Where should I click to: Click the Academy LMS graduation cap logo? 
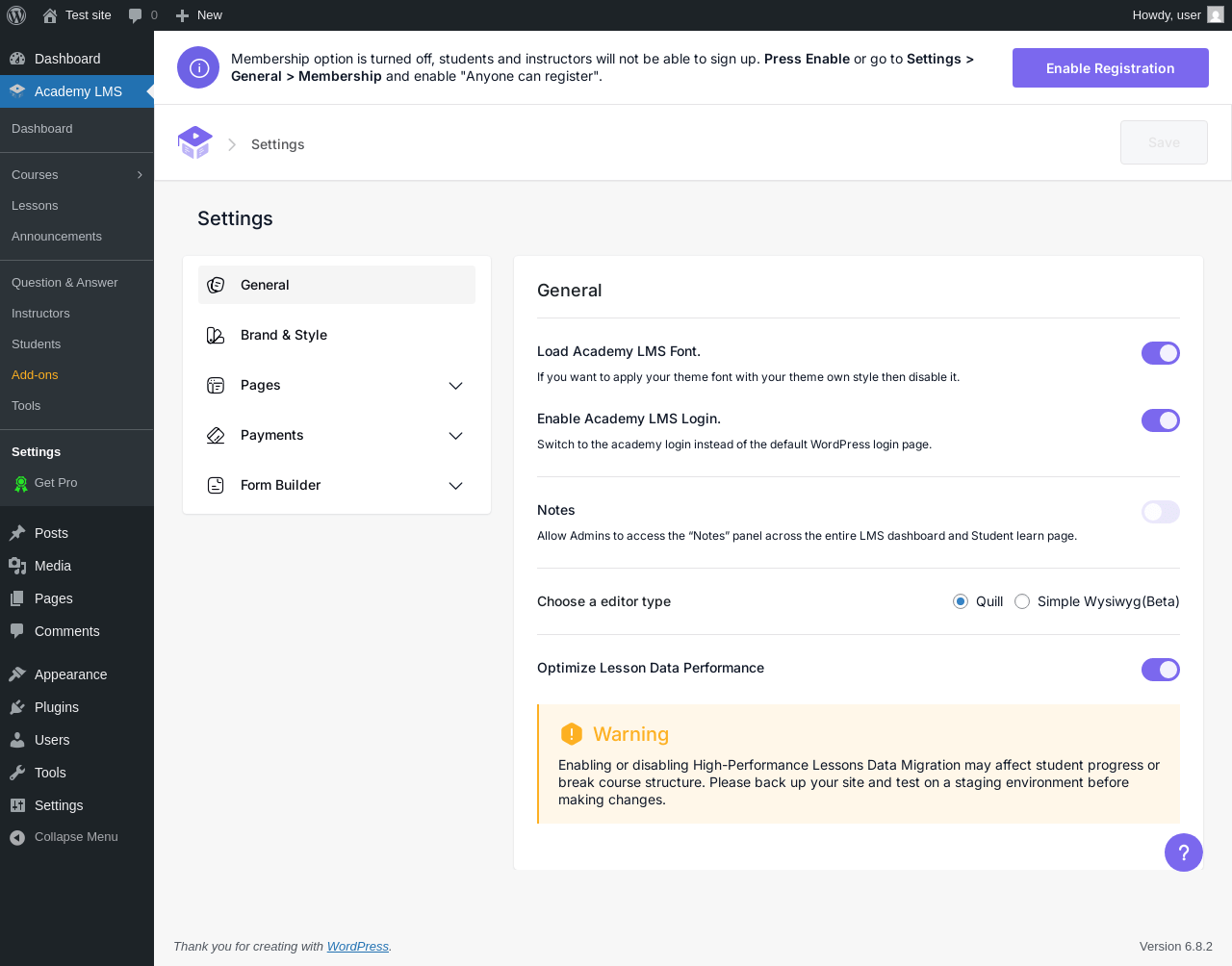(195, 143)
